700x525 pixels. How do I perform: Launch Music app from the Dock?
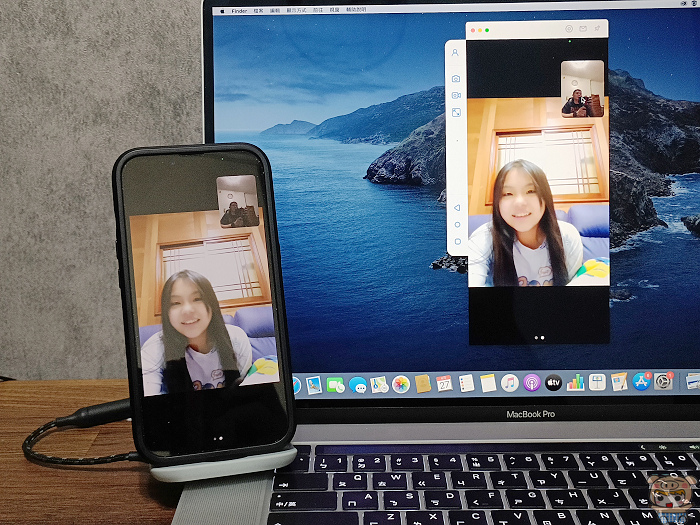click(x=510, y=383)
